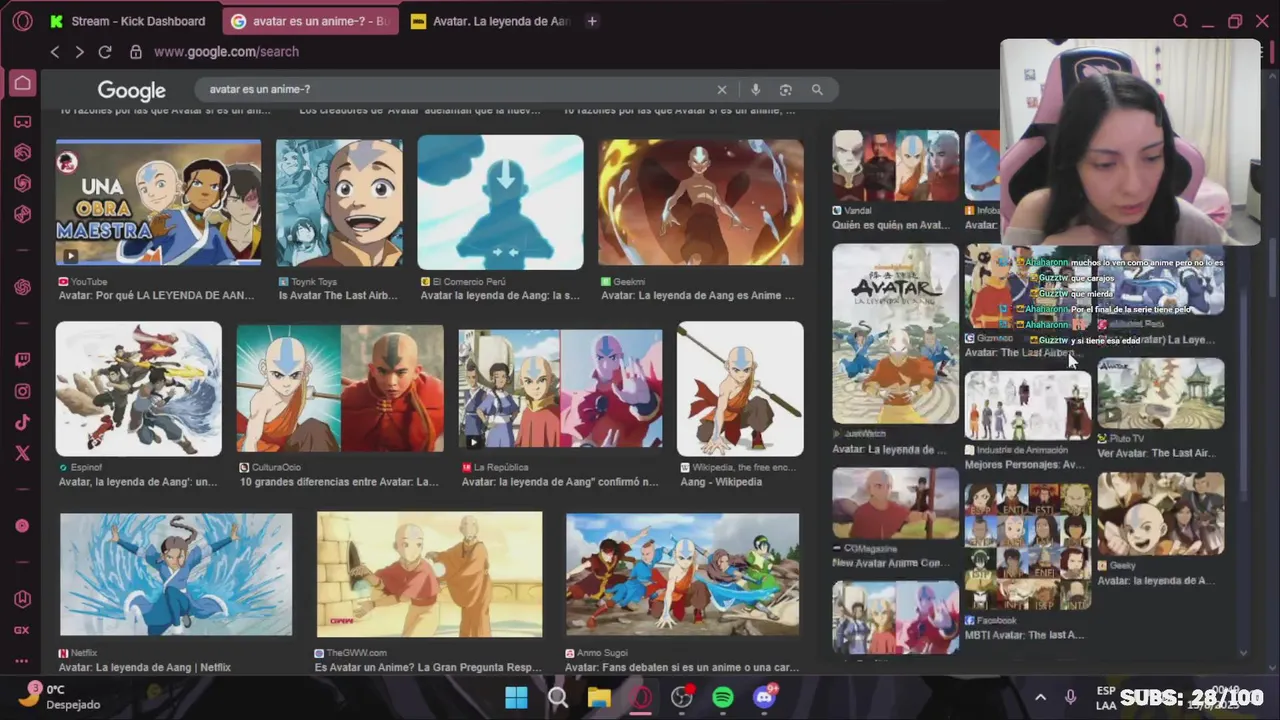
Task: Open the TheGWW.com Aang and monk image
Action: [x=430, y=575]
